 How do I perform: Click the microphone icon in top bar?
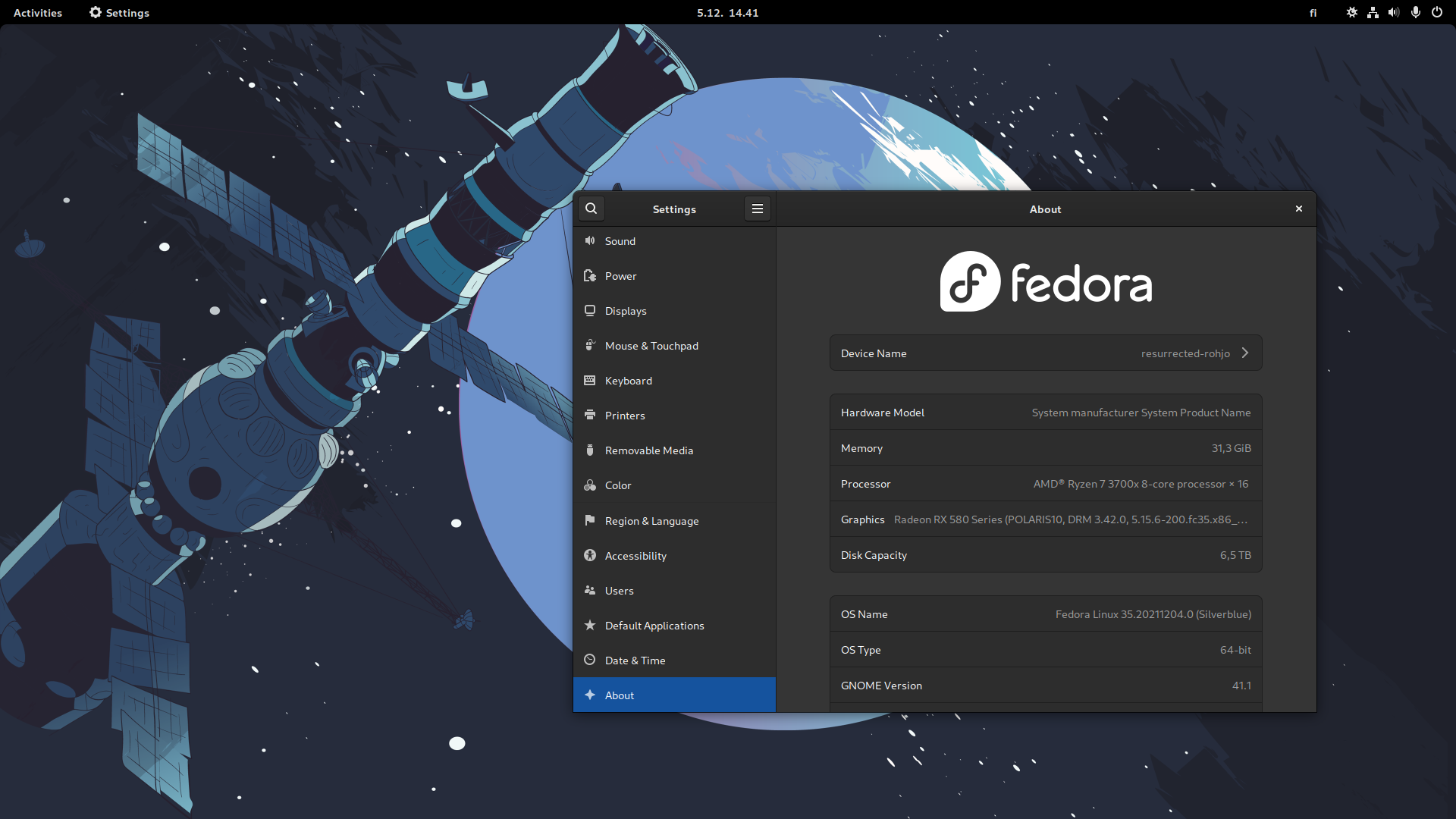tap(1415, 12)
